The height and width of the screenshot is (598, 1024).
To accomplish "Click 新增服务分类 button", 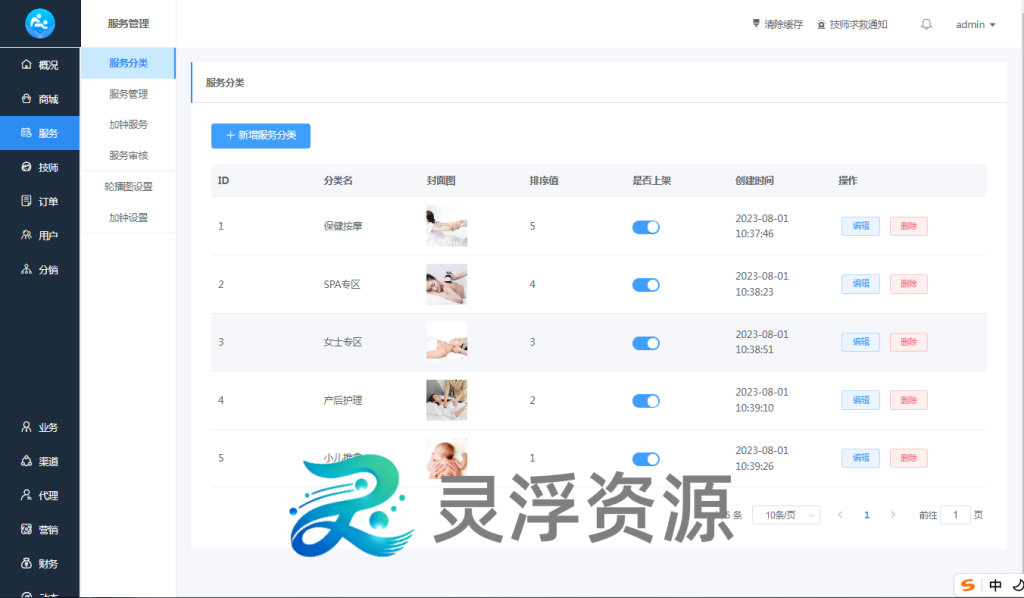I will coord(261,136).
